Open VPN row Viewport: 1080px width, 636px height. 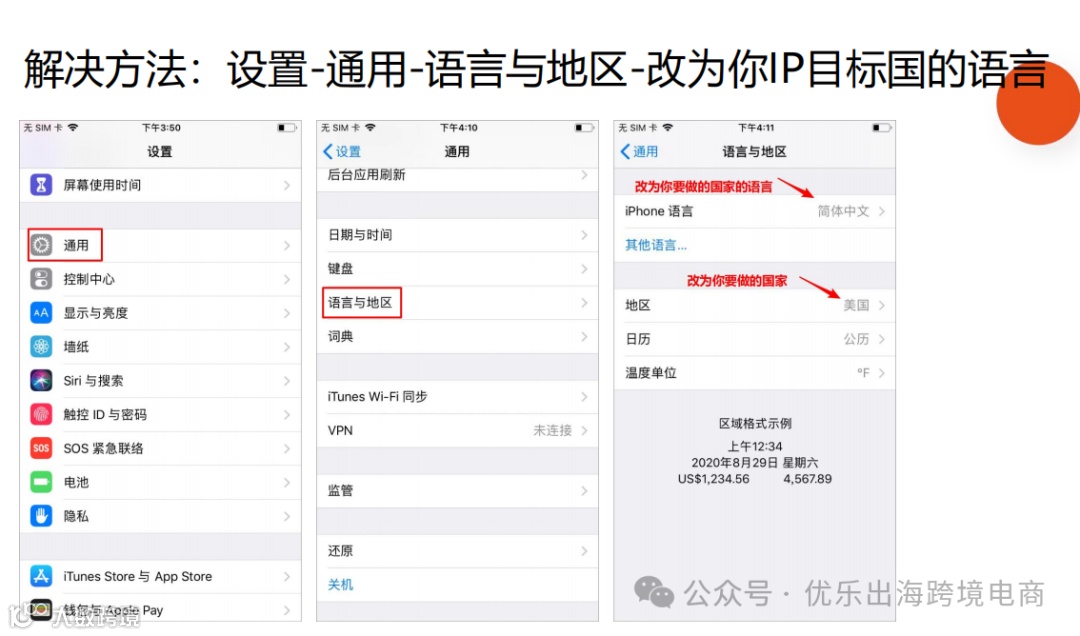pos(457,430)
